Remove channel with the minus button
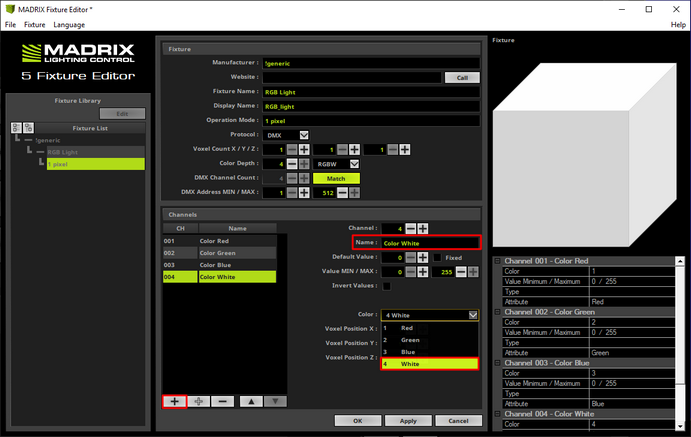Viewport: 691px width, 437px height. pos(223,401)
